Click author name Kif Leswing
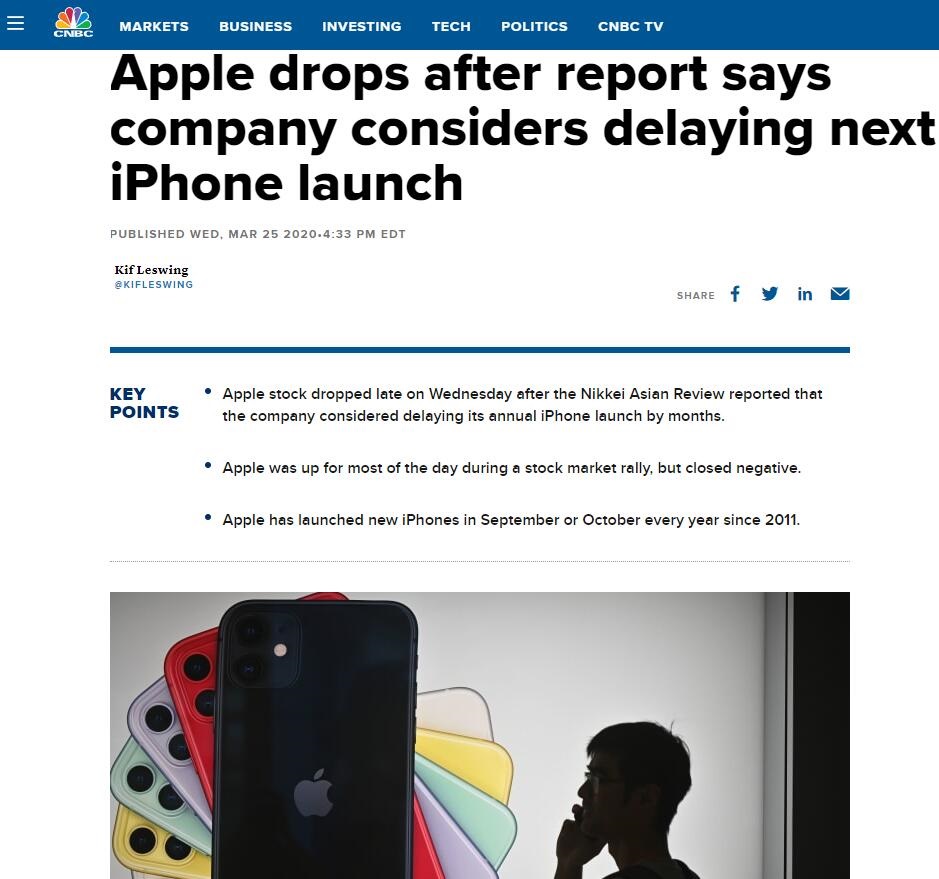Screen dimensions: 939x879 (x=152, y=269)
